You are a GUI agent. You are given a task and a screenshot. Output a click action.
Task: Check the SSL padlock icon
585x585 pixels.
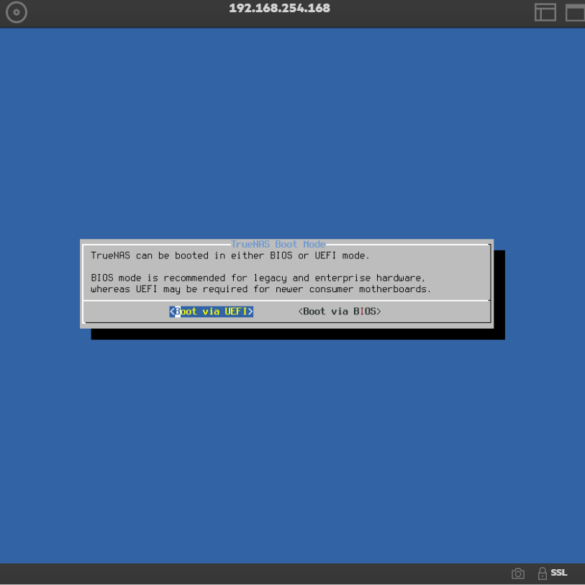[542, 573]
